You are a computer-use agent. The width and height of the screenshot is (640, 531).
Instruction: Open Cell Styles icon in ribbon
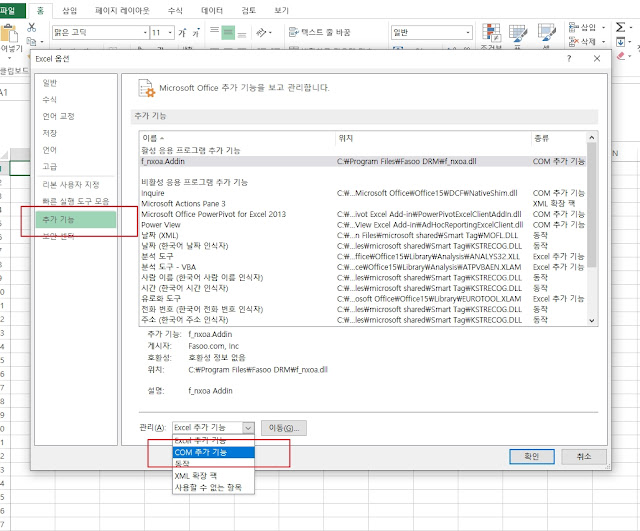546,33
